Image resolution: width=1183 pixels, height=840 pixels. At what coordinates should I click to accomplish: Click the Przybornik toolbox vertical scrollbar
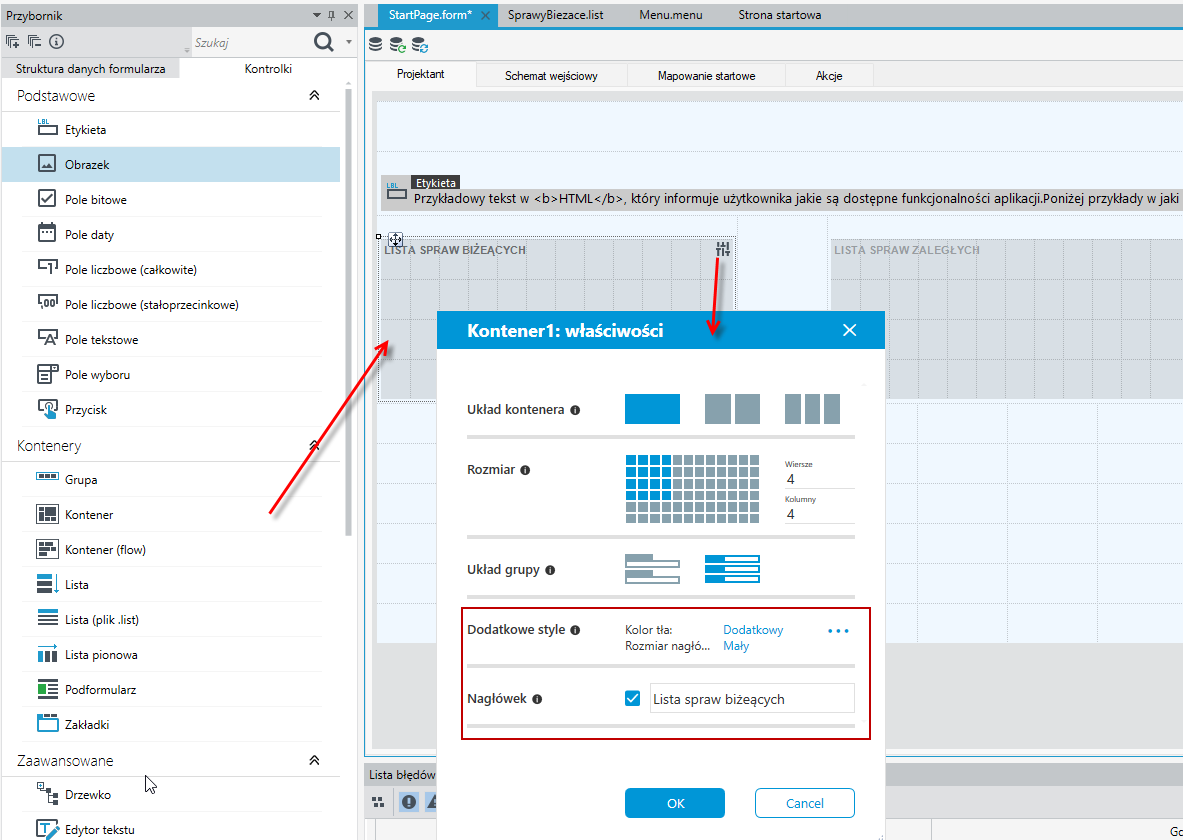point(348,312)
